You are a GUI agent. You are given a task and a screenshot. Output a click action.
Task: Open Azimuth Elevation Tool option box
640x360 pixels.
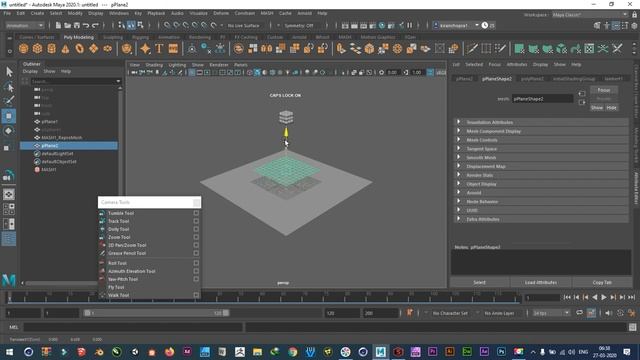pos(196,271)
